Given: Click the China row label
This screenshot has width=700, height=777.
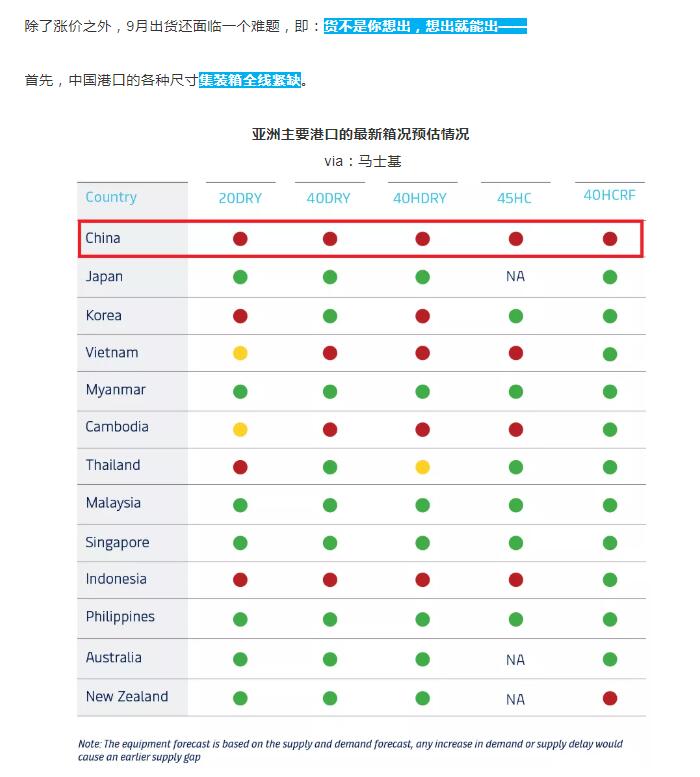Looking at the screenshot, I should [103, 238].
